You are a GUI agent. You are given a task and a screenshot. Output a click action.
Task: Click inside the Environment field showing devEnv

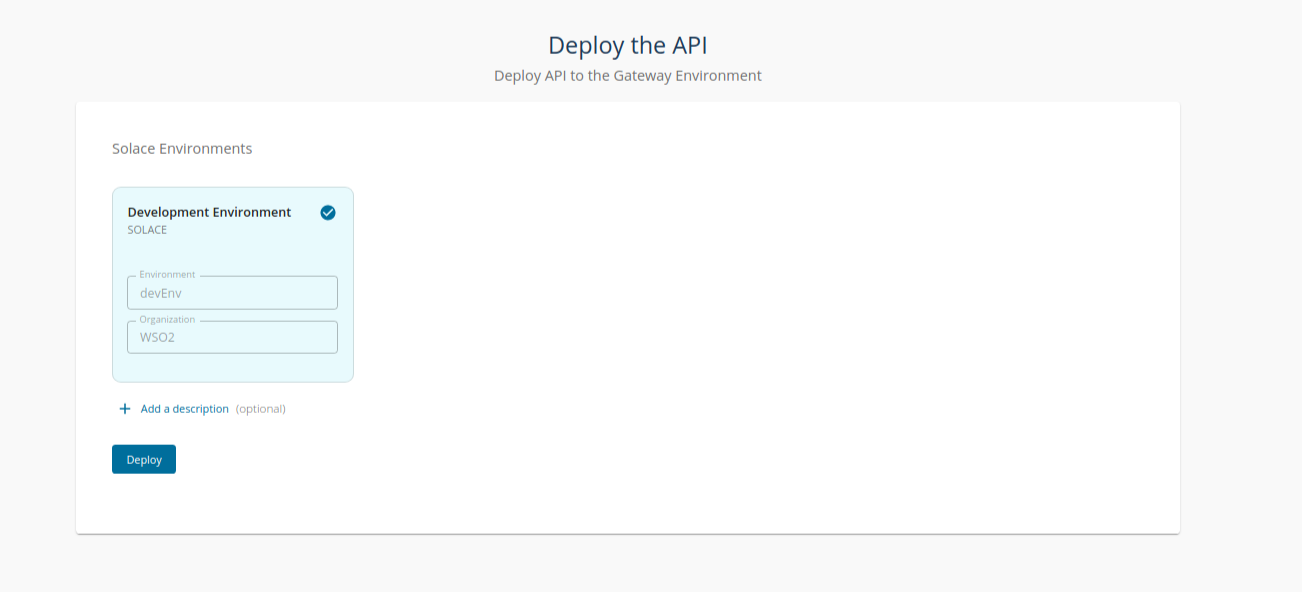232,292
